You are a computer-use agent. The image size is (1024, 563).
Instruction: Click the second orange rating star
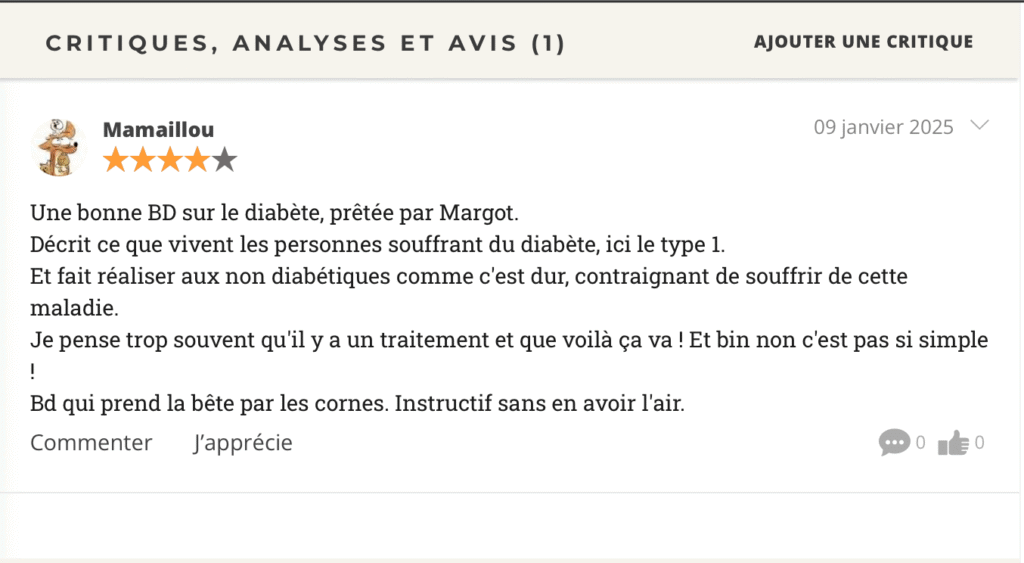tap(143, 160)
